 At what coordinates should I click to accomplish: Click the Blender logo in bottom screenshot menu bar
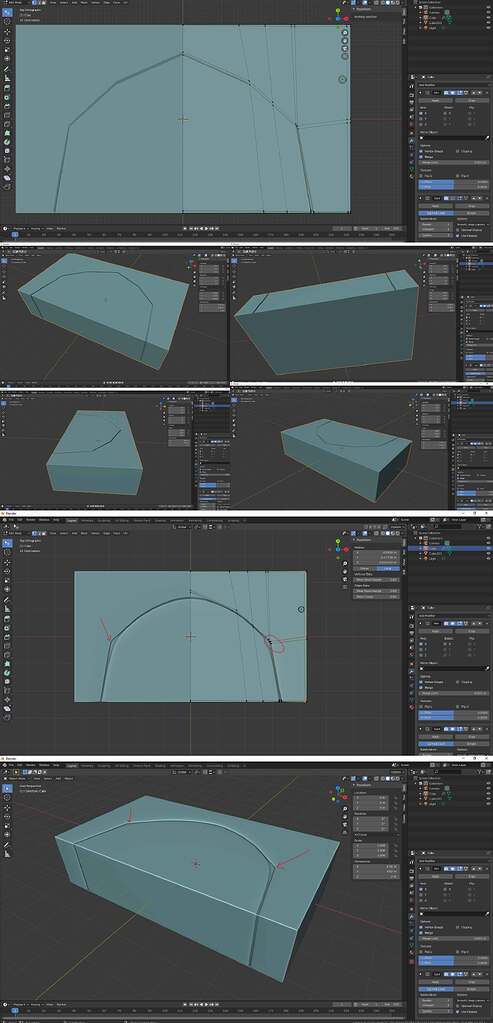coord(5,765)
